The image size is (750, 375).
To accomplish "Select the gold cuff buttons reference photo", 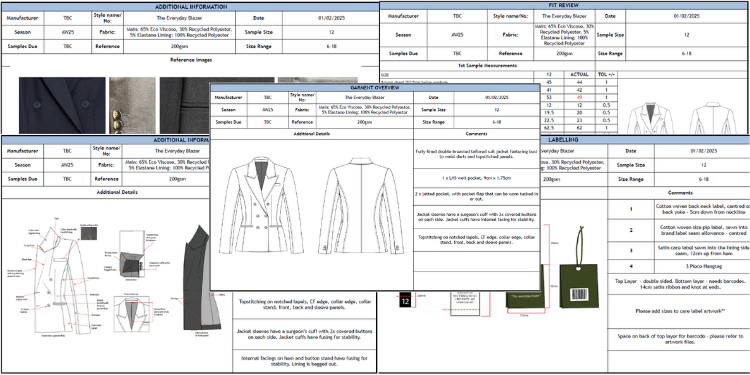I will click(x=132, y=105).
